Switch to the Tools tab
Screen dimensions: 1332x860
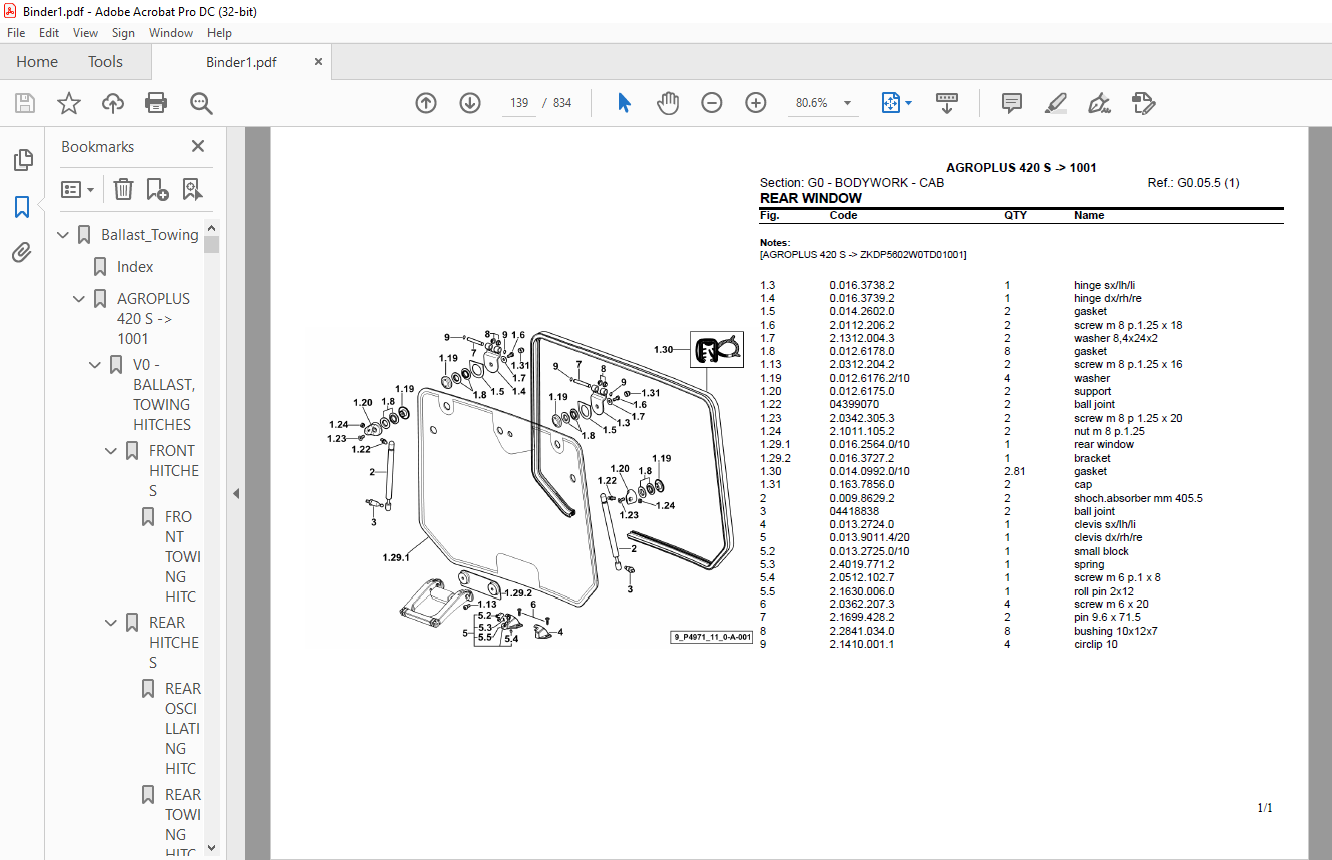pos(105,62)
